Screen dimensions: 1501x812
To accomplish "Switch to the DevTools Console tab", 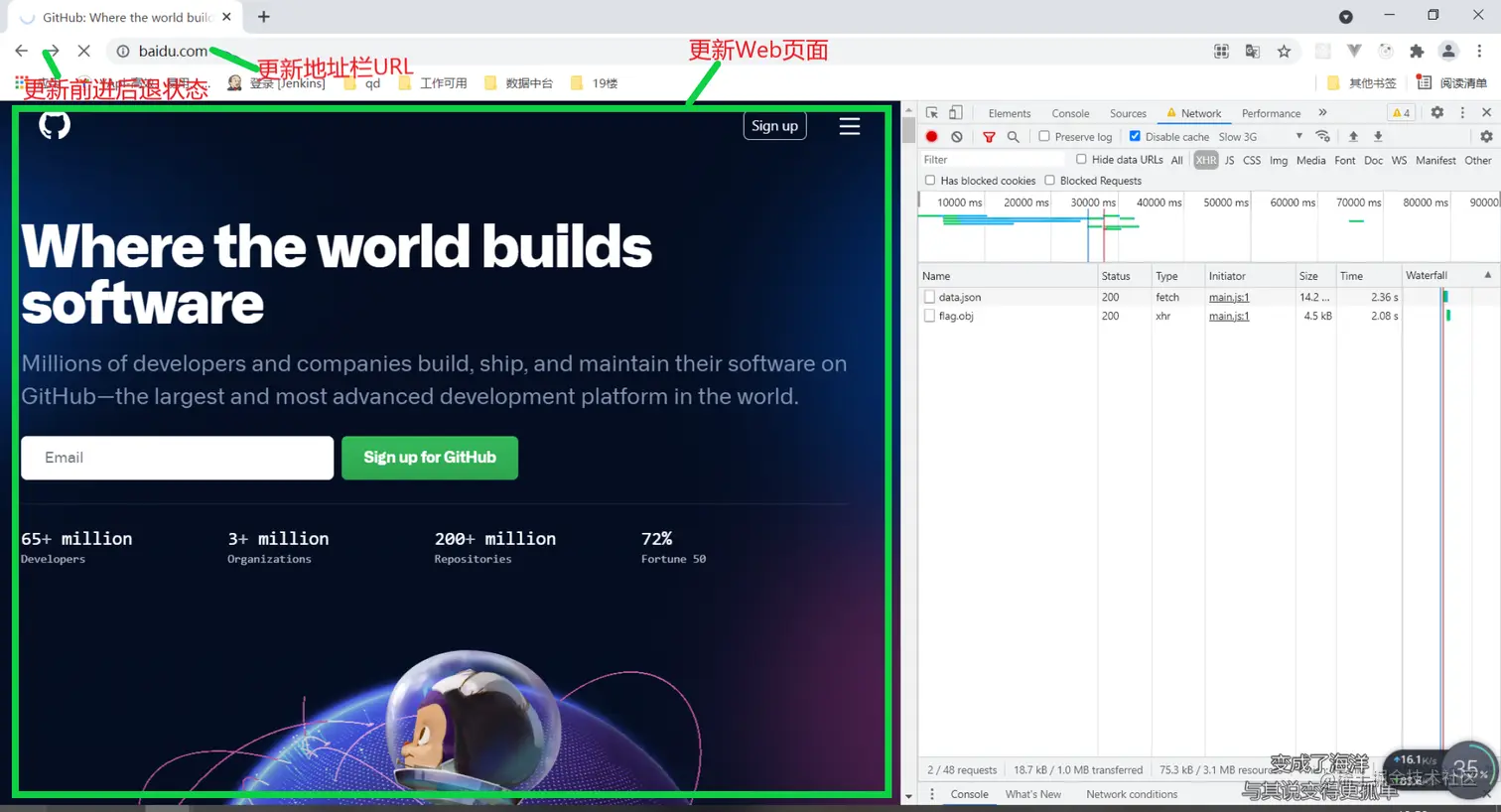I will 1070,113.
